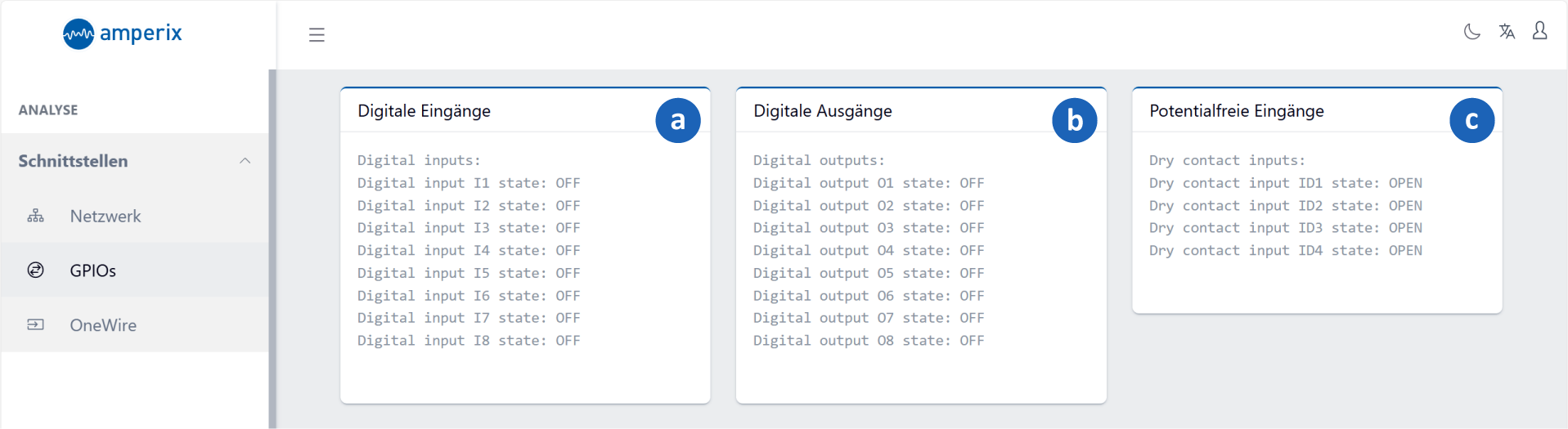The height and width of the screenshot is (429, 1568).
Task: Click the 'Dry contact inputs:' header line
Action: pyautogui.click(x=1227, y=160)
